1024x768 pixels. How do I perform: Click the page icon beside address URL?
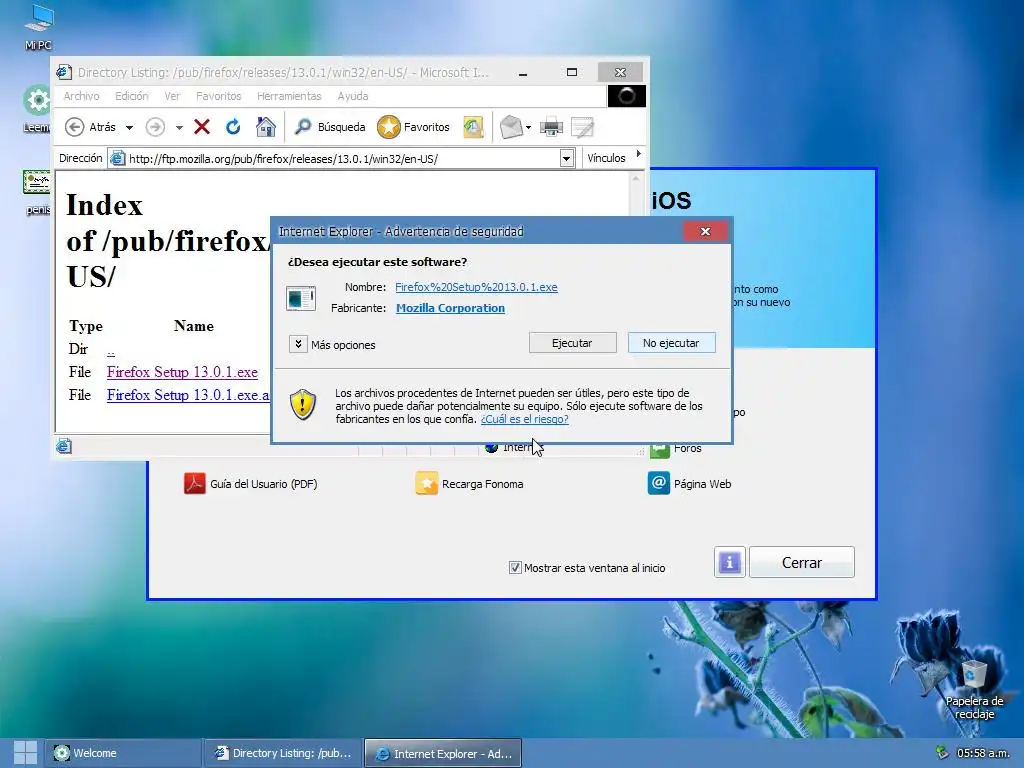[118, 158]
